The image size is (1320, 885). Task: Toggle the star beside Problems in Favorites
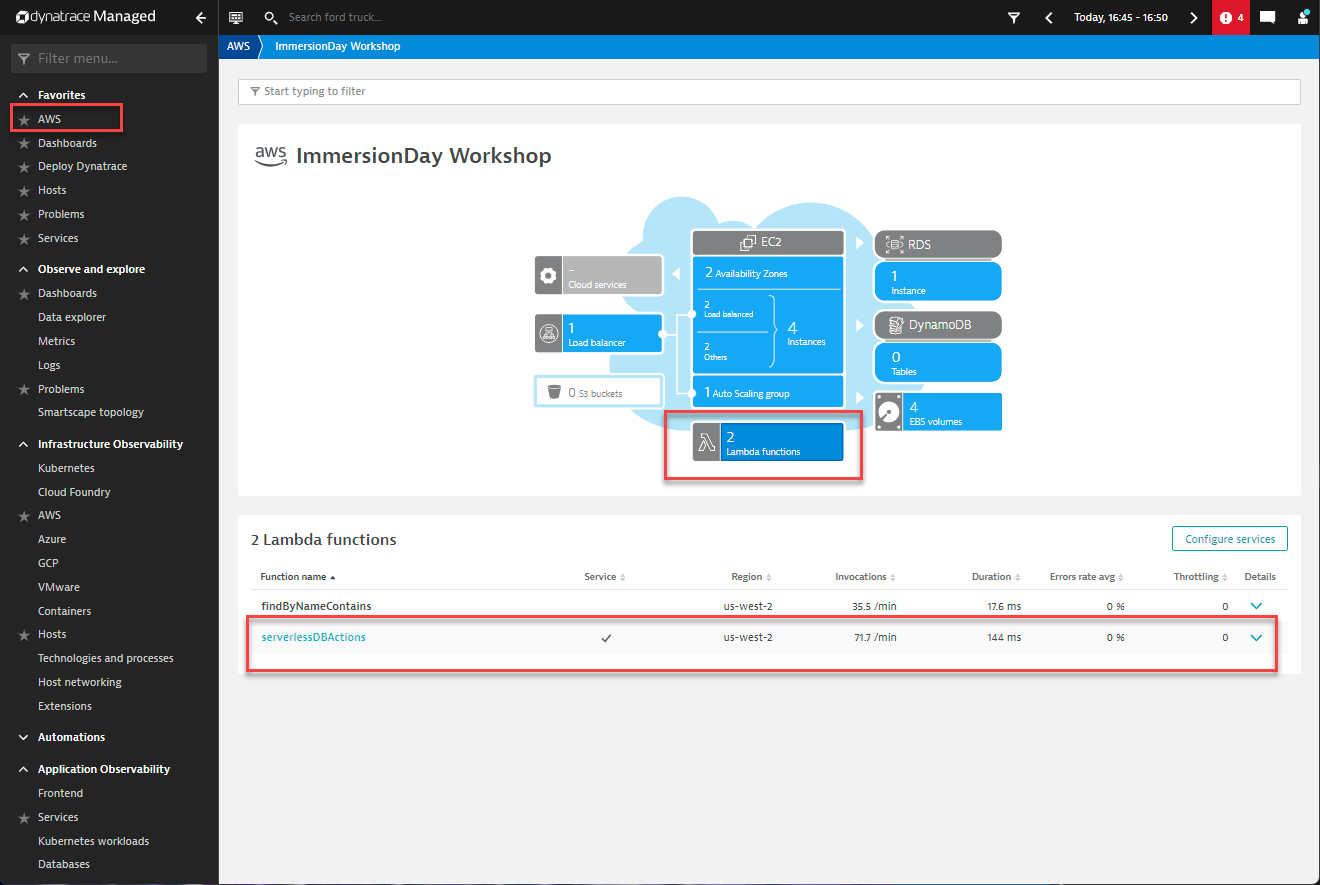coord(25,215)
